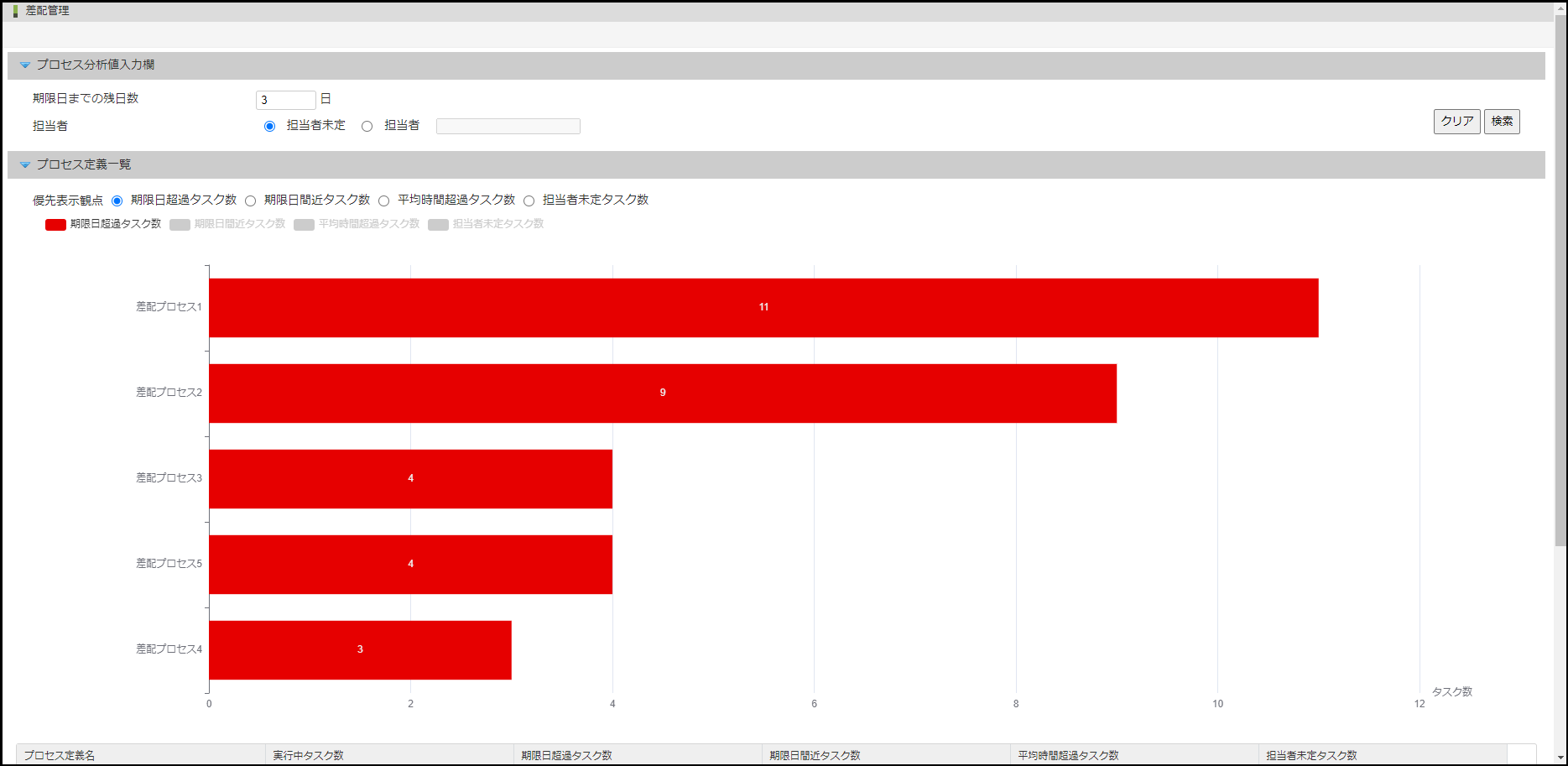Sort by 平均時間超過タスク数 table column header
1568x766 pixels.
click(x=1134, y=755)
